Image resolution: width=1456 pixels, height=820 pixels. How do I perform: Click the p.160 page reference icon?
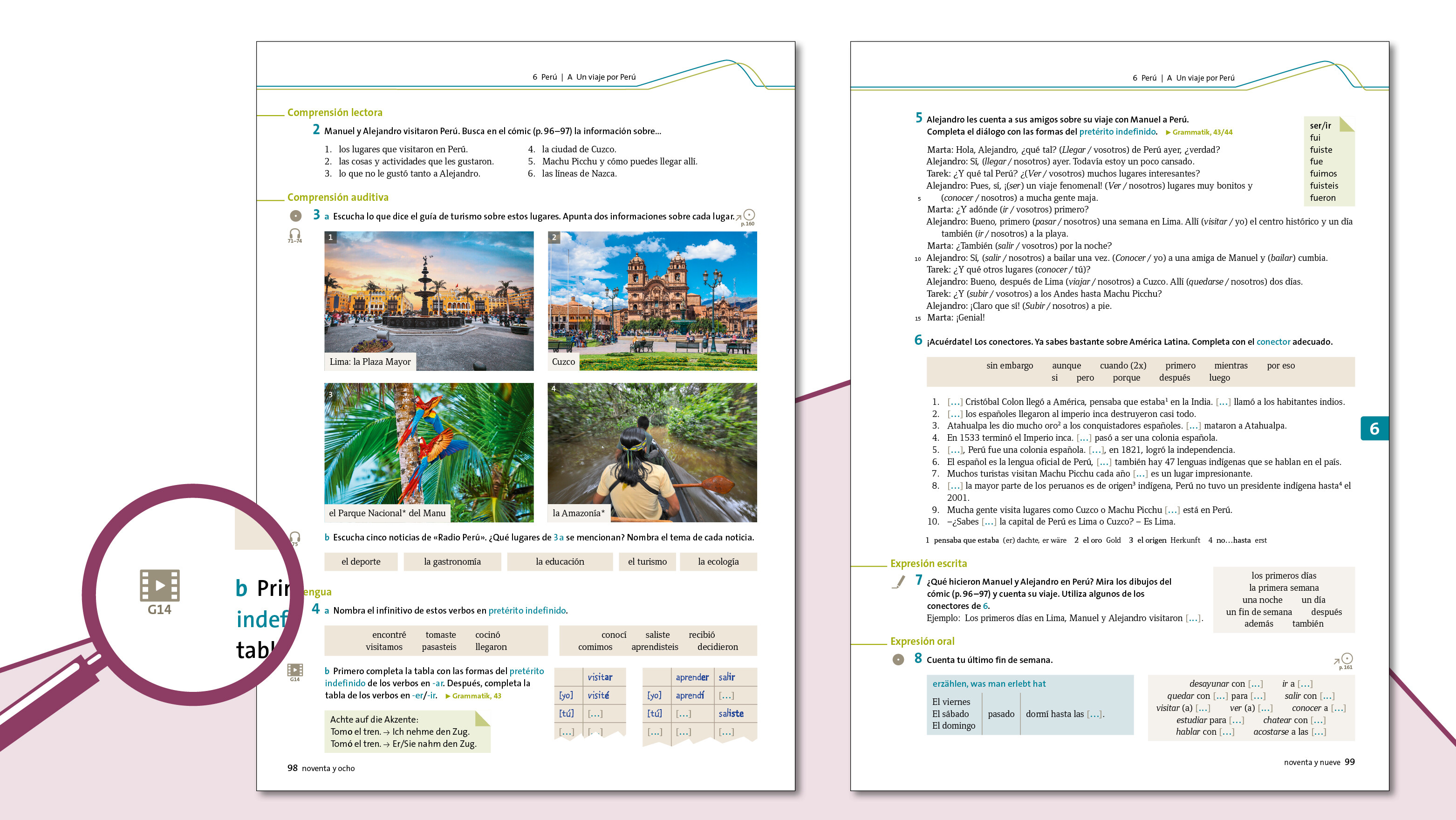click(748, 217)
